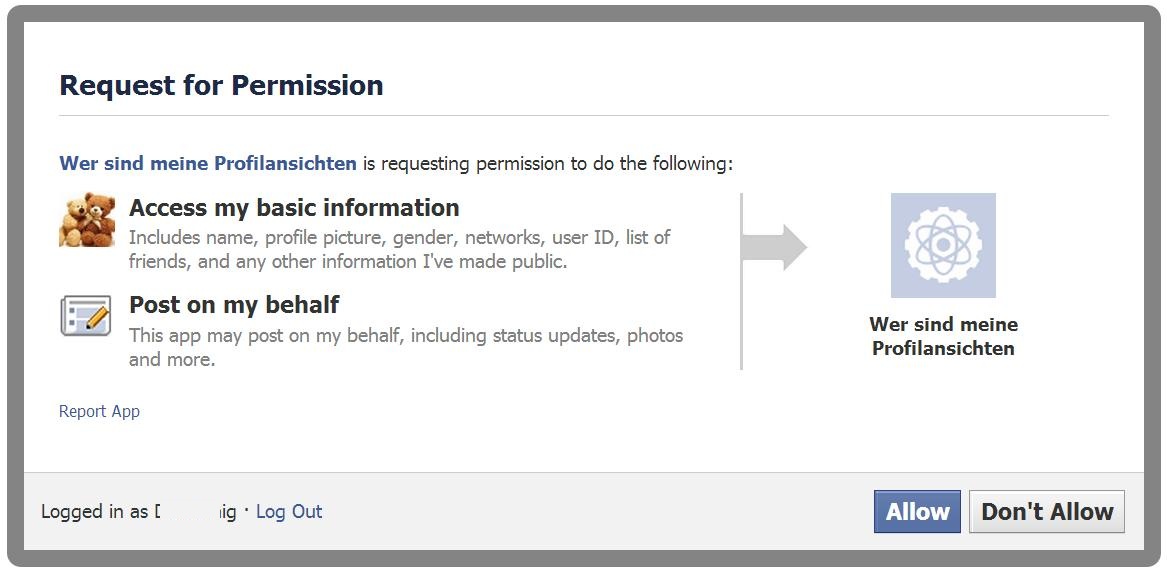Allow the app's permission request
The image size is (1167, 575).
coord(917,512)
